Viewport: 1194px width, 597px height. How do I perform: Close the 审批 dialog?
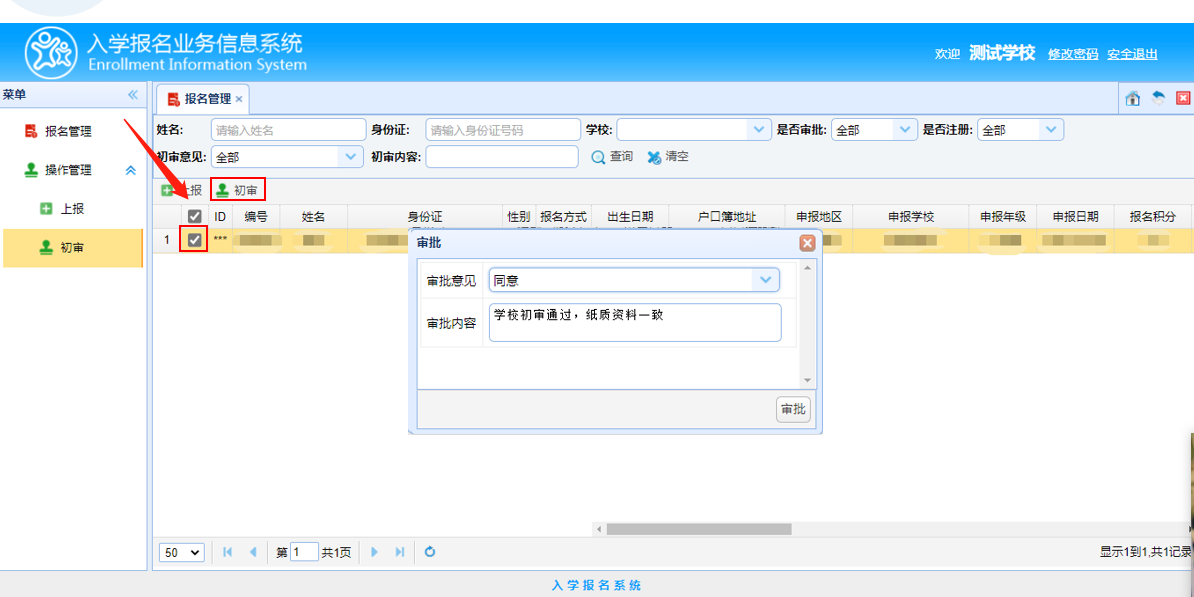point(807,243)
